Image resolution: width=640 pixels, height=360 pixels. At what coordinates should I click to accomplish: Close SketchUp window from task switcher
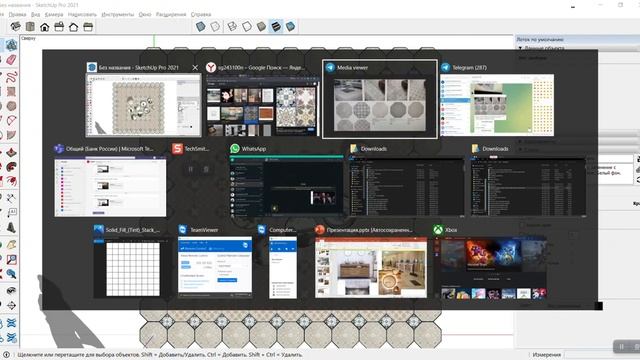click(195, 68)
